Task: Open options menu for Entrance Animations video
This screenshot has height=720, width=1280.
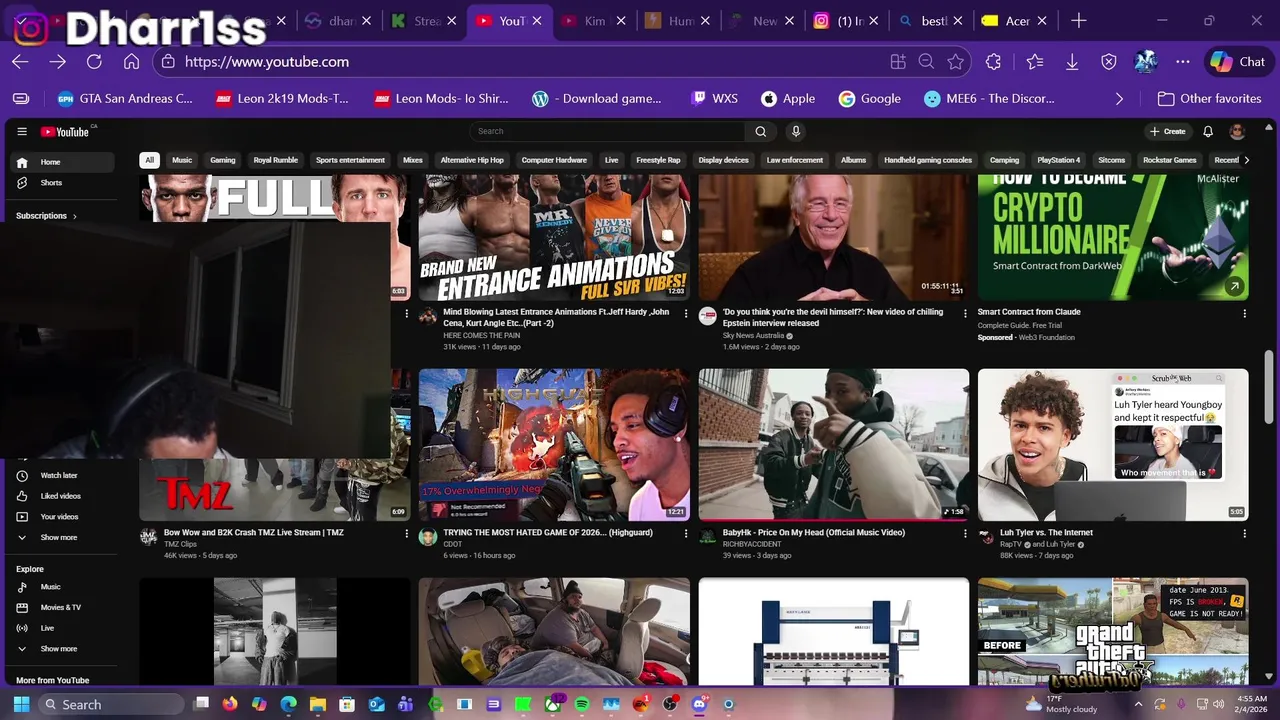Action: [x=685, y=313]
